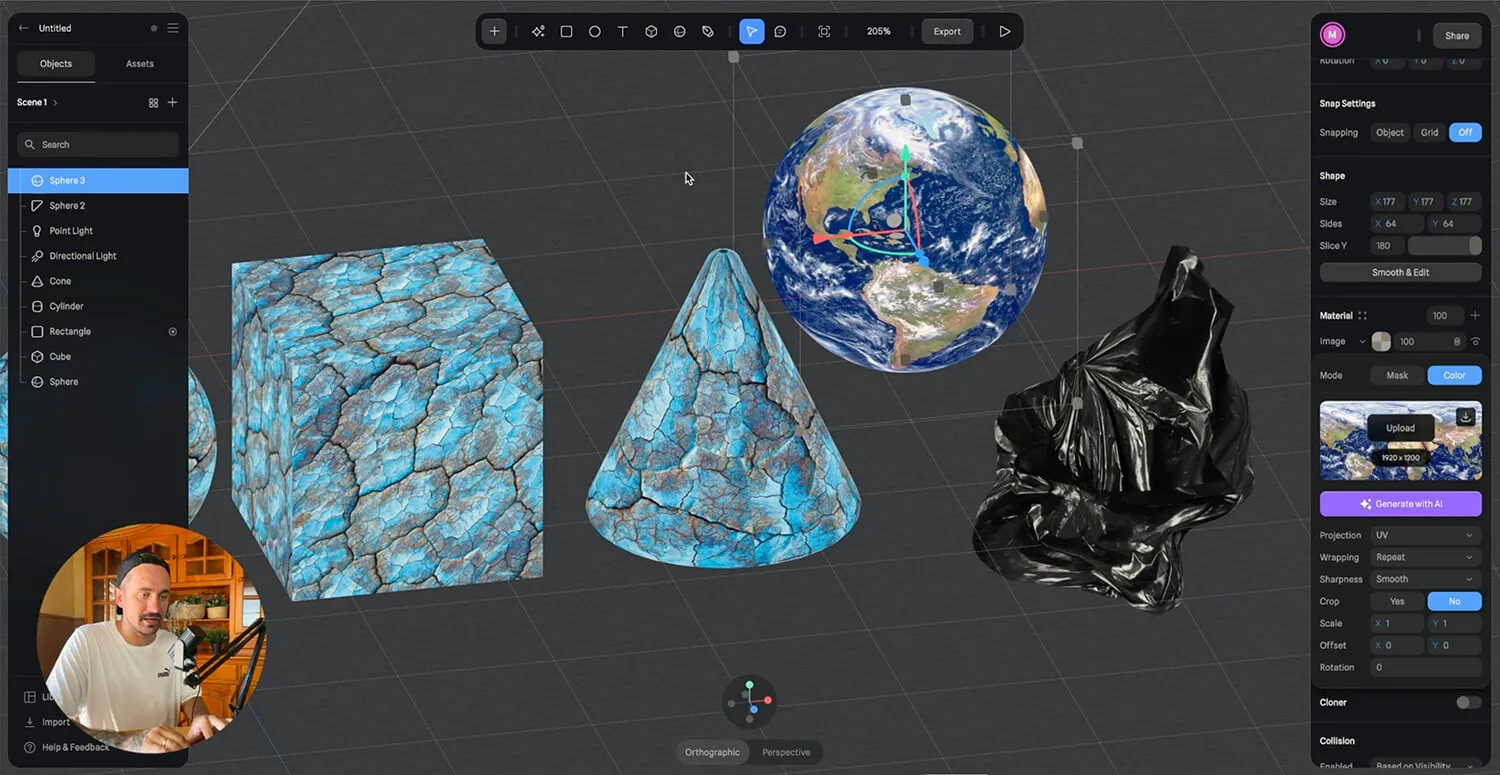The width and height of the screenshot is (1500, 775).
Task: Click the Export button
Action: click(947, 31)
